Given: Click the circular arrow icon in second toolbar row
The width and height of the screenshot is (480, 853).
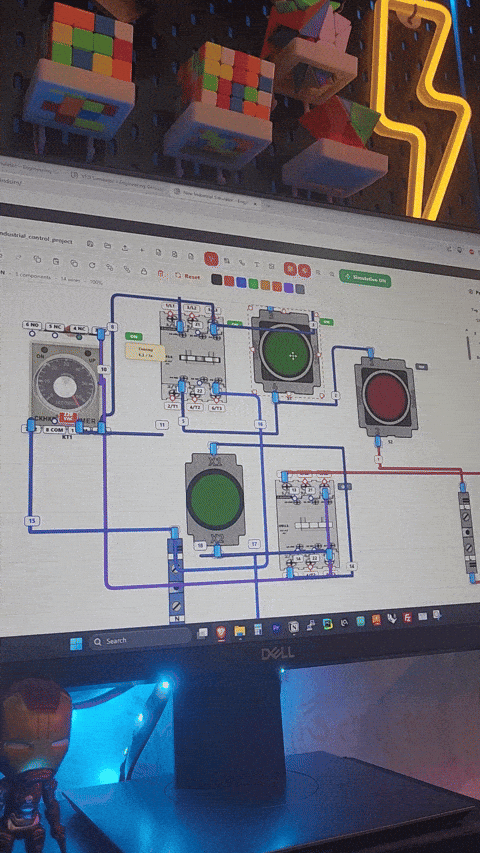Looking at the screenshot, I should 92,265.
